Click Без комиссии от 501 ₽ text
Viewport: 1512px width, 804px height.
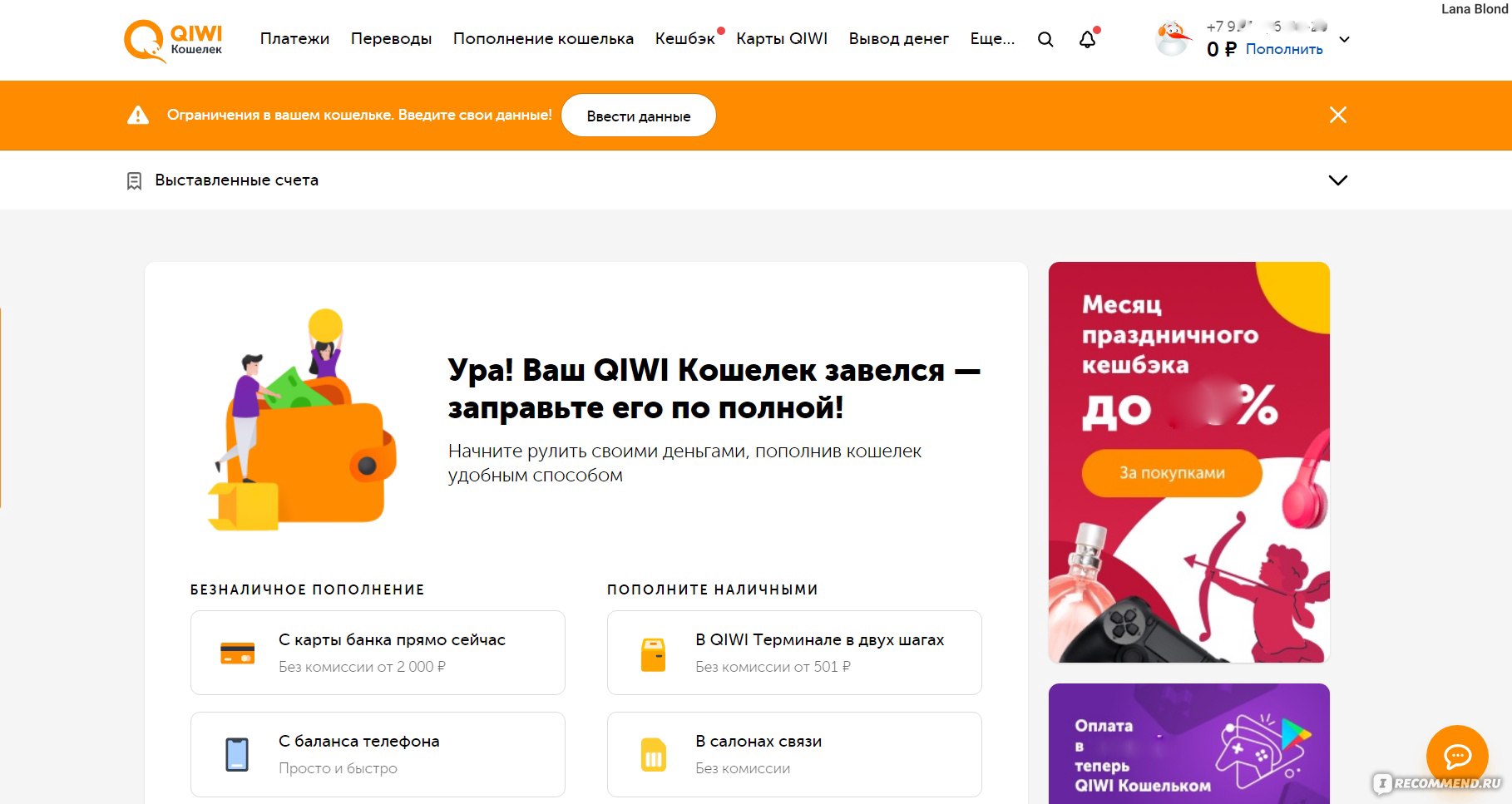773,667
